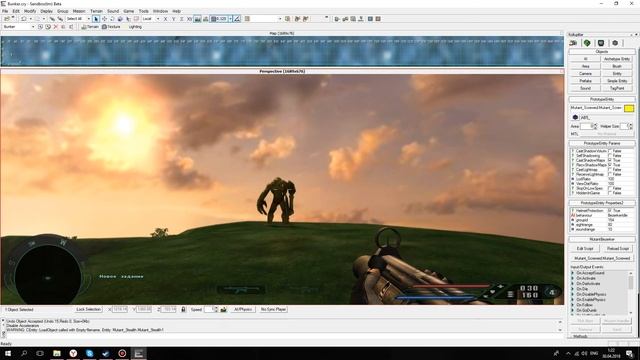Screen dimensions: 640x360
Task: Toggle the CastShadowVolume checkbox
Action: click(x=610, y=151)
